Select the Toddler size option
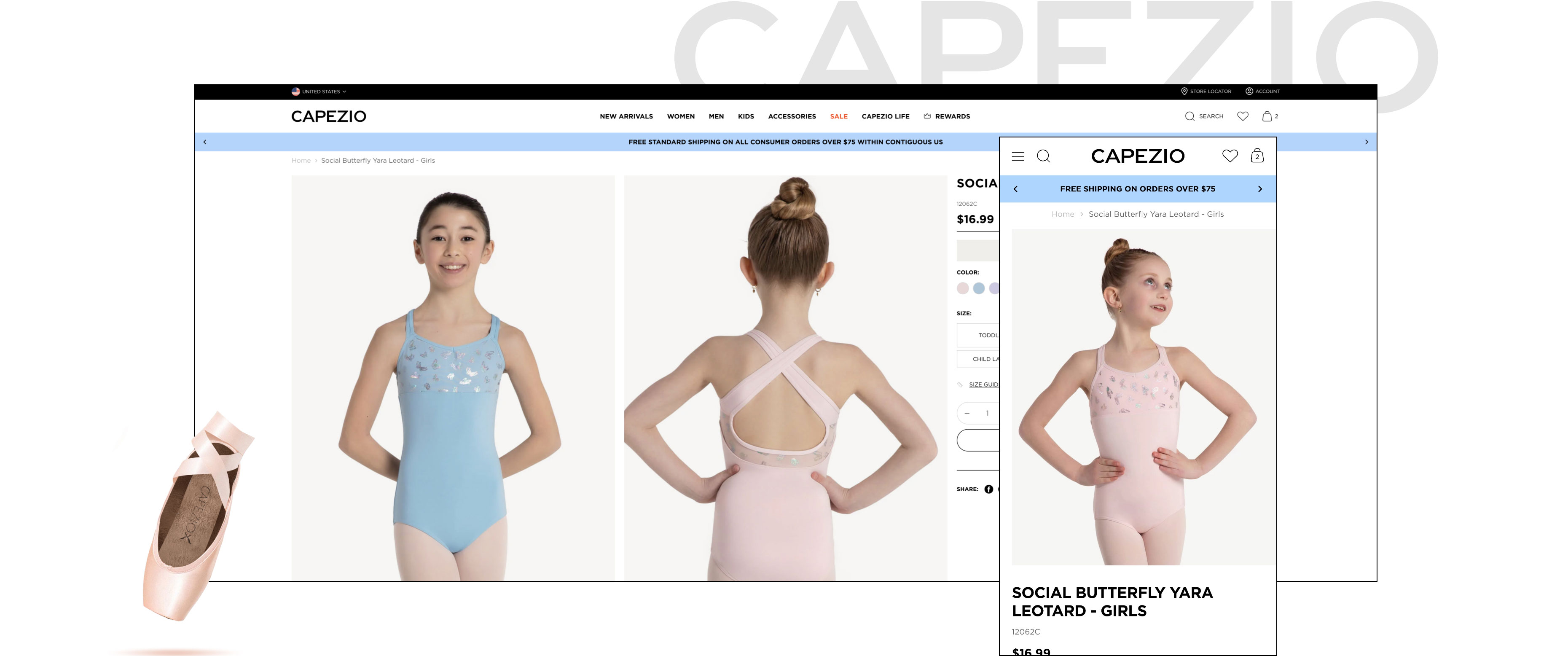The image size is (1568, 656). tap(978, 335)
